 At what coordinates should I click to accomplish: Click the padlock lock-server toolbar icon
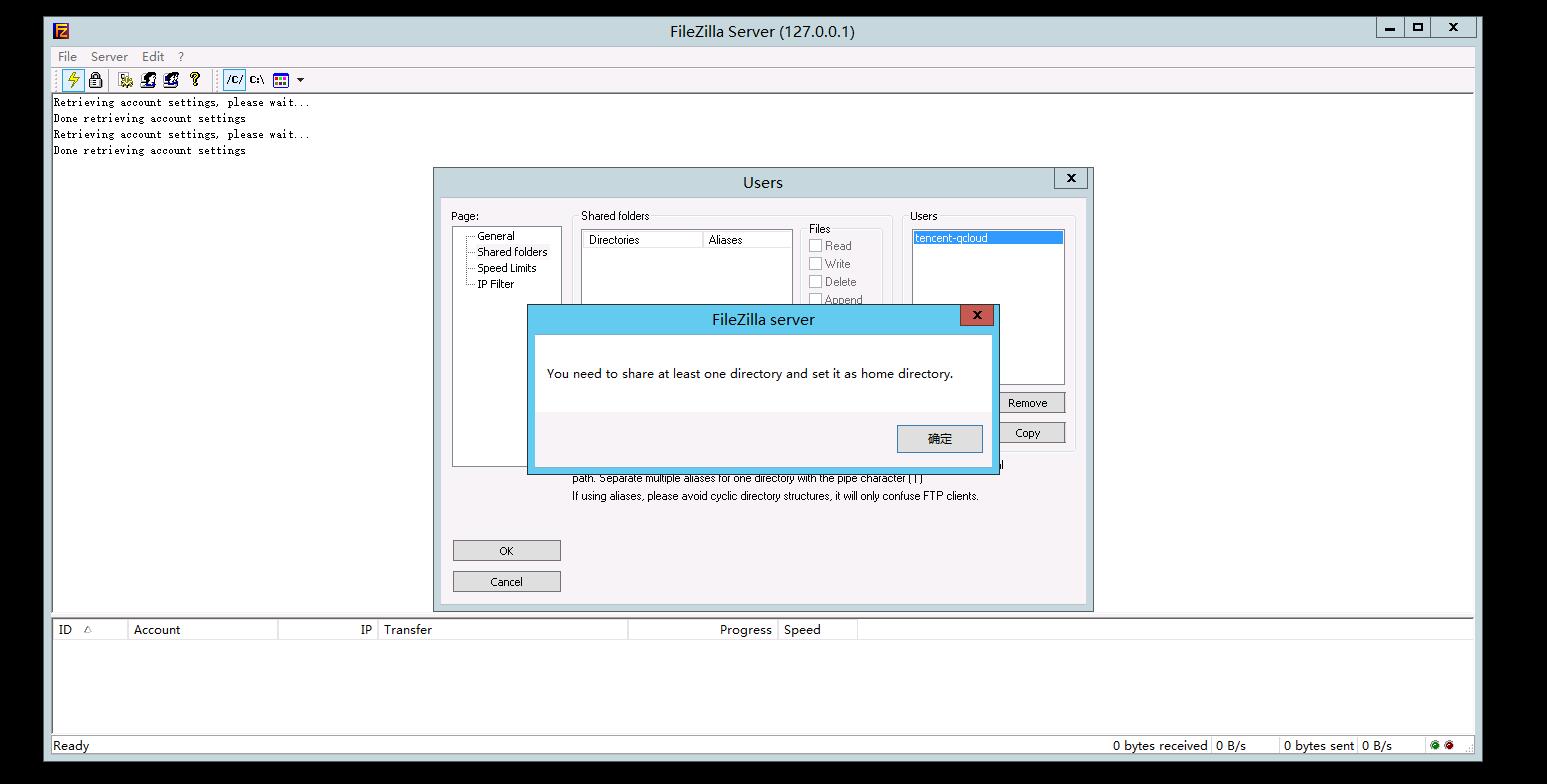(x=96, y=80)
